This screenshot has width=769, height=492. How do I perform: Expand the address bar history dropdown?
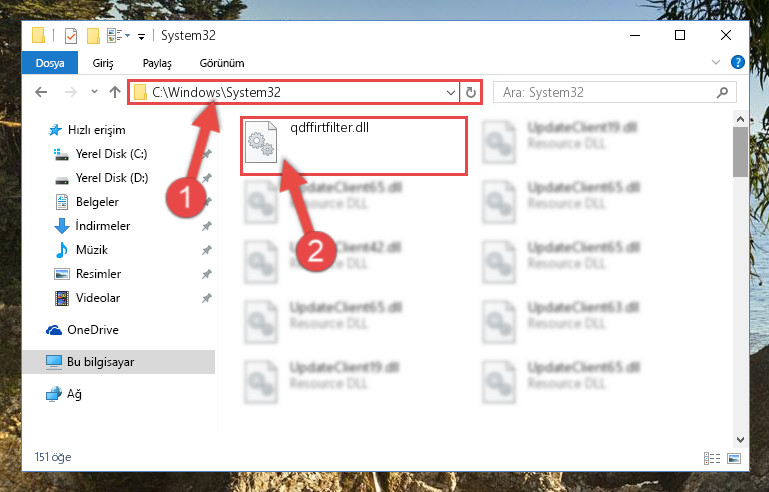tap(451, 92)
